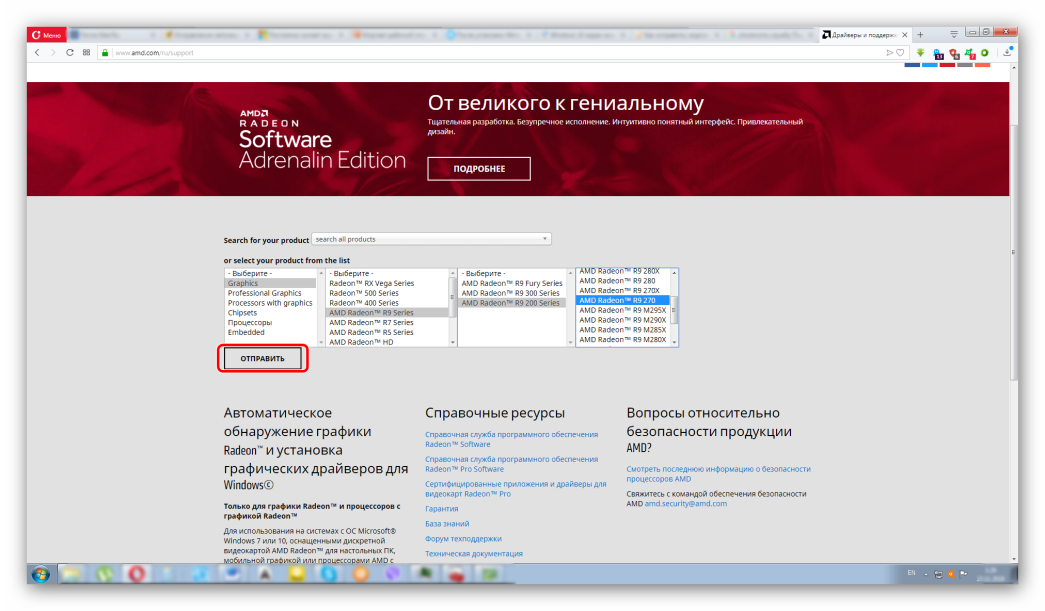The width and height of the screenshot is (1045, 611).
Task: Select 'Professional Graphics' in the product list
Action: 264,293
